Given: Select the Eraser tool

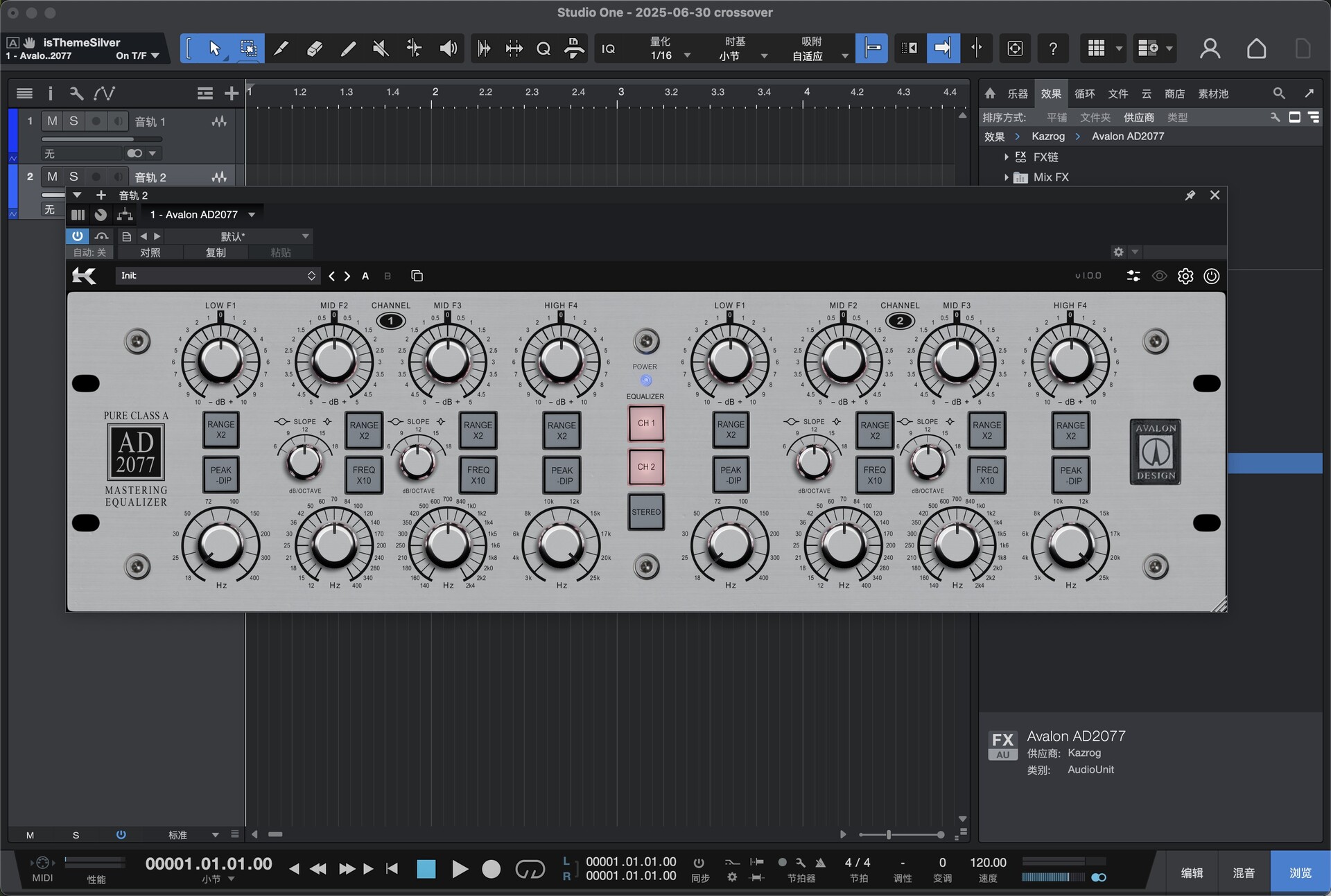Looking at the screenshot, I should [314, 48].
